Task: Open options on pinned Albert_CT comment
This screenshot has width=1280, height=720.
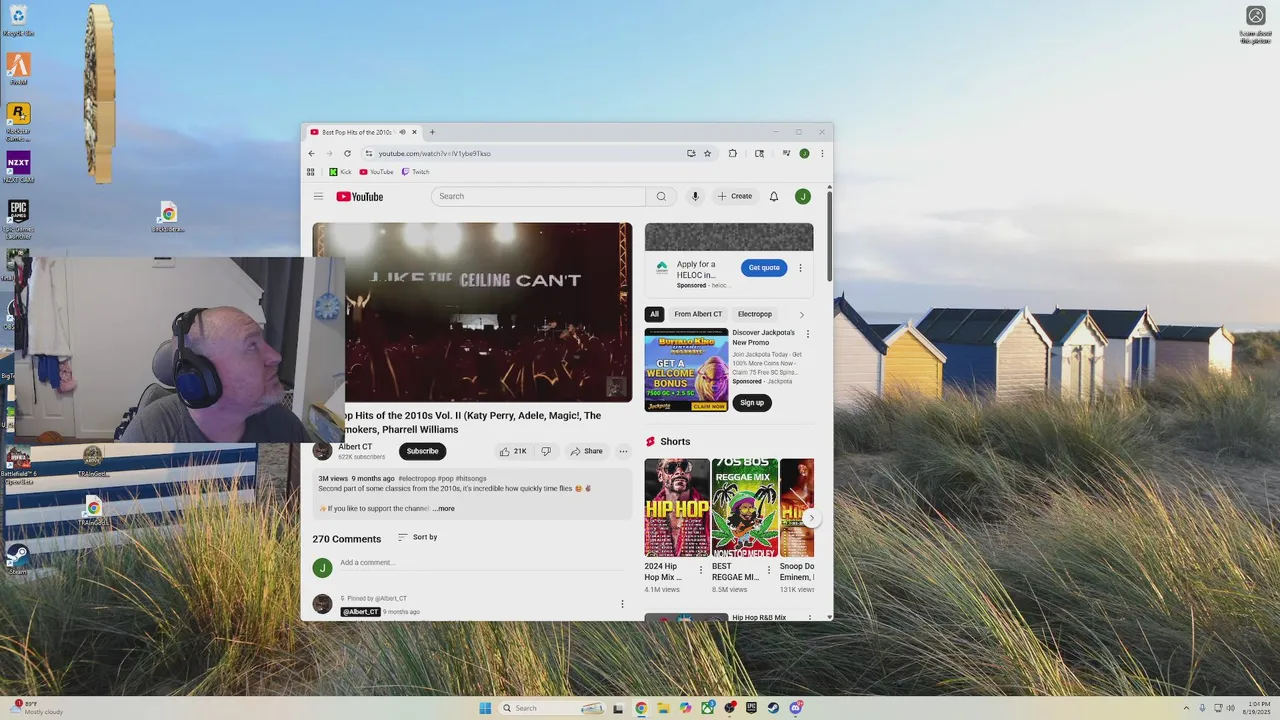Action: pos(622,604)
